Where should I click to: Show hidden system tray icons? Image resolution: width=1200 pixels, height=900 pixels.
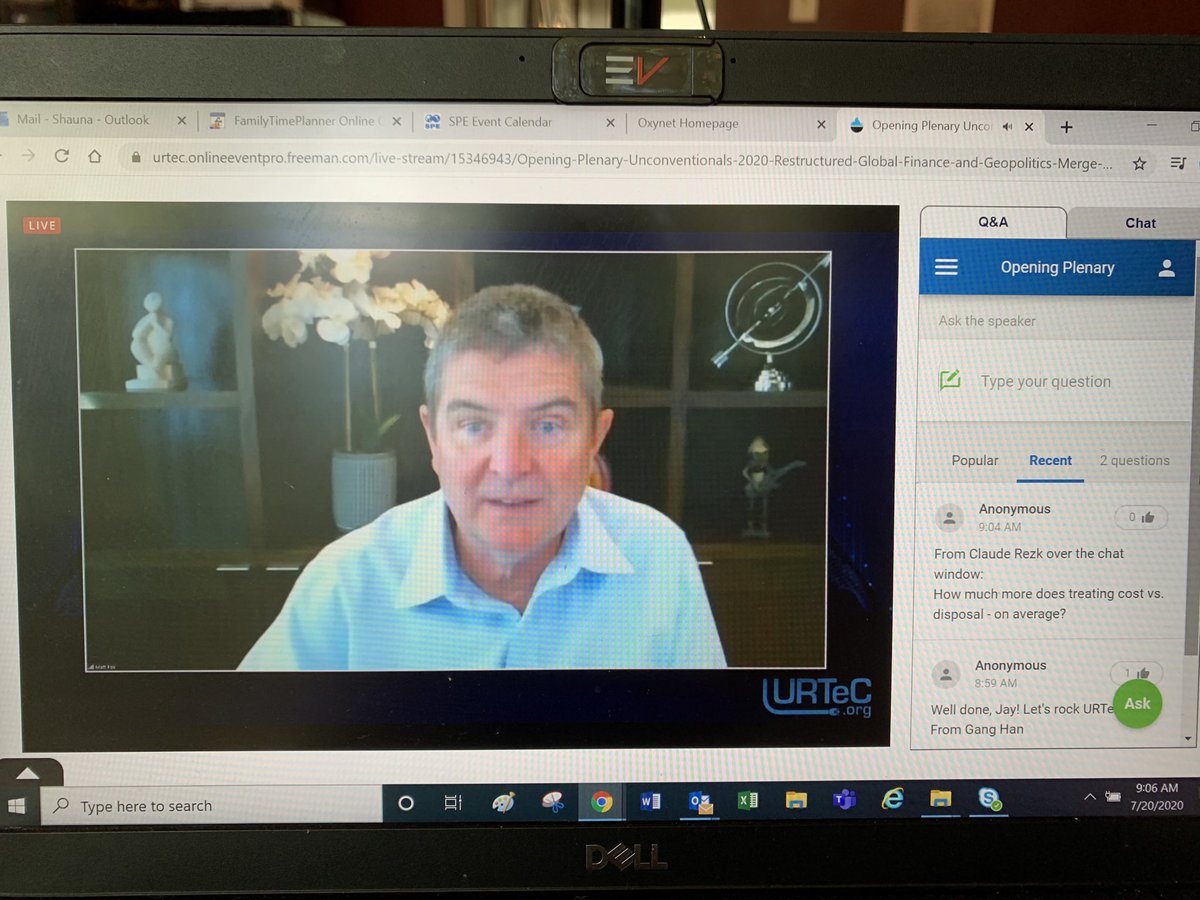point(1090,796)
